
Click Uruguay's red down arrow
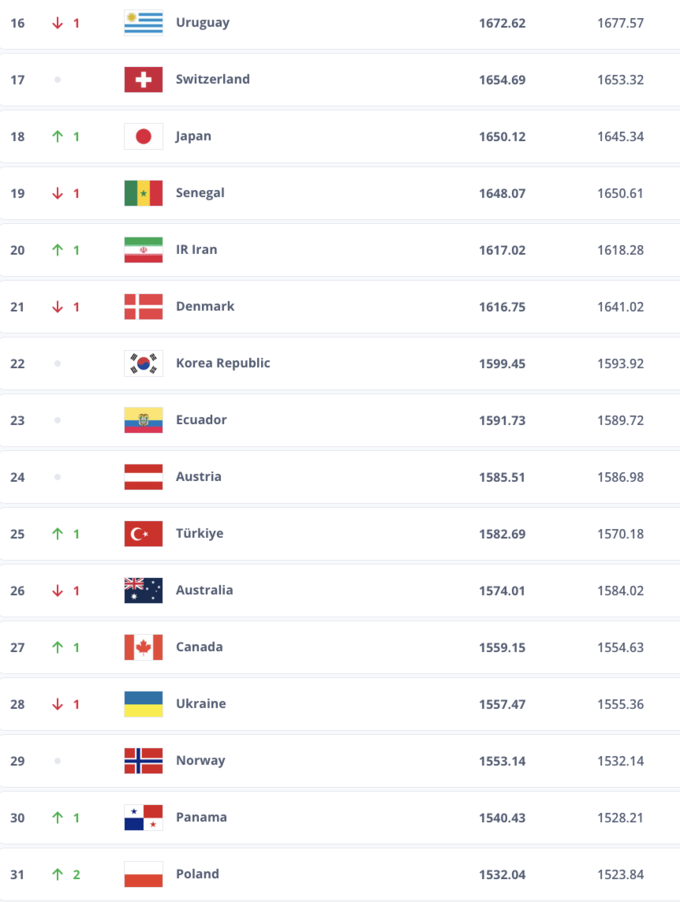(58, 22)
